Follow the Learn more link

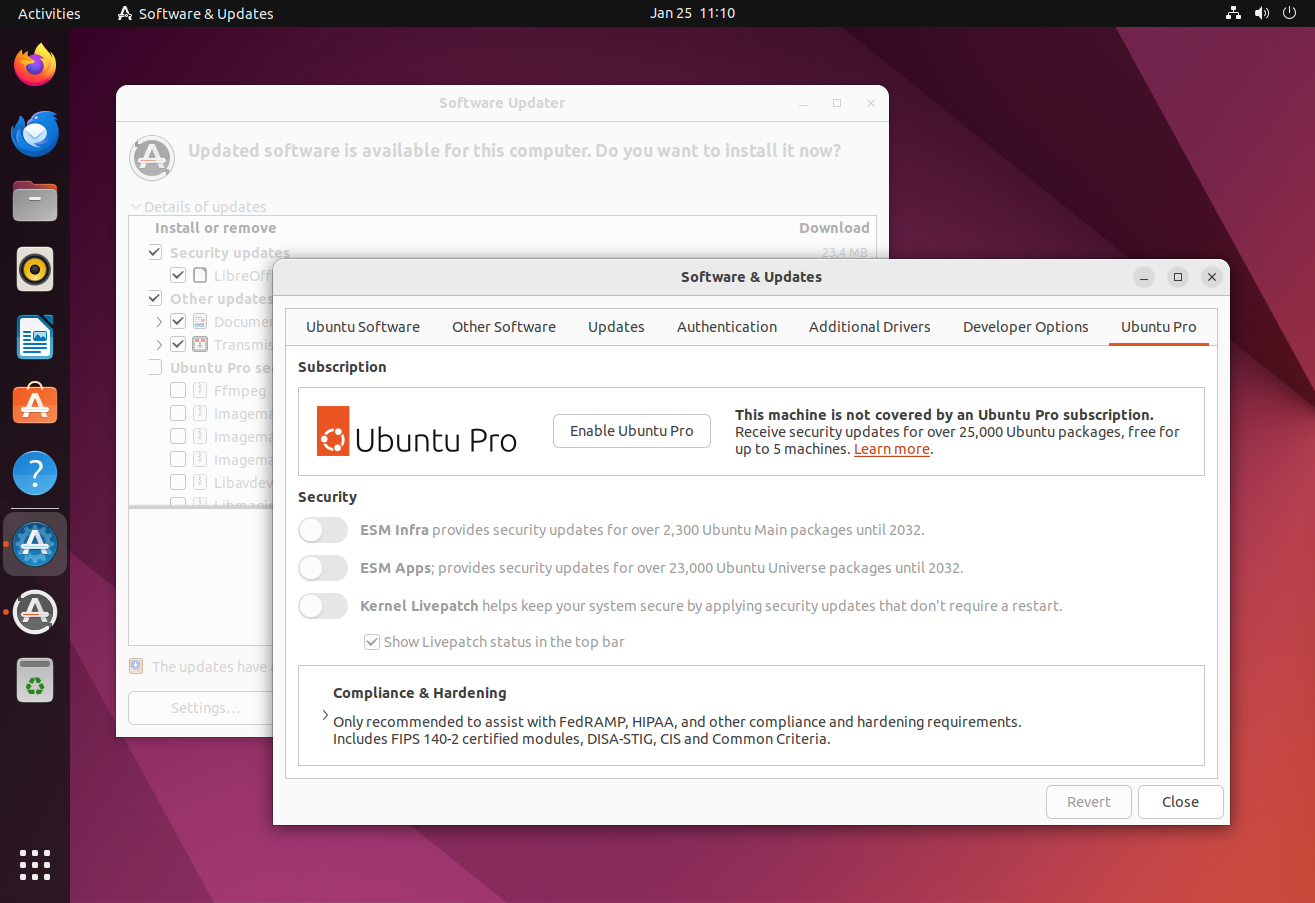tap(892, 449)
